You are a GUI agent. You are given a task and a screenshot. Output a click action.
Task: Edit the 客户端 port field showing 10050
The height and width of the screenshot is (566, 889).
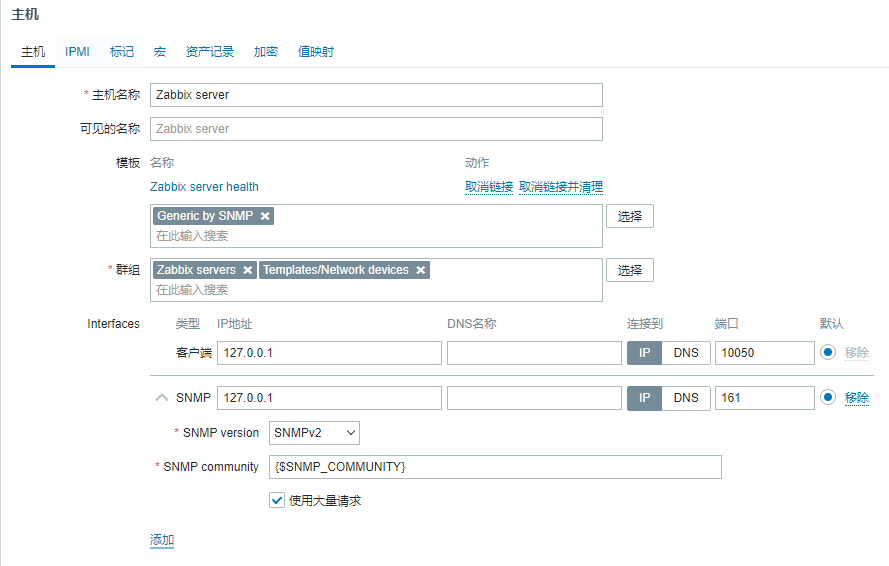(x=764, y=353)
